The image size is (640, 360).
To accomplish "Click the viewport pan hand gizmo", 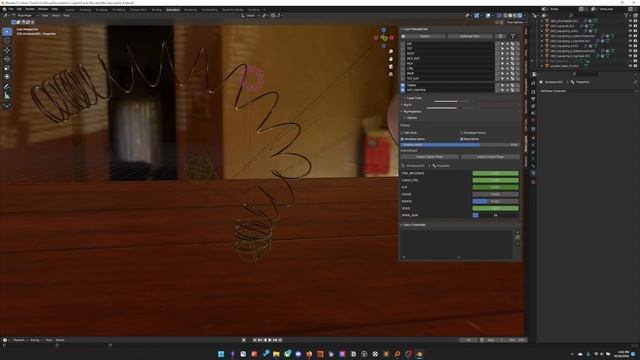I will pos(391,59).
